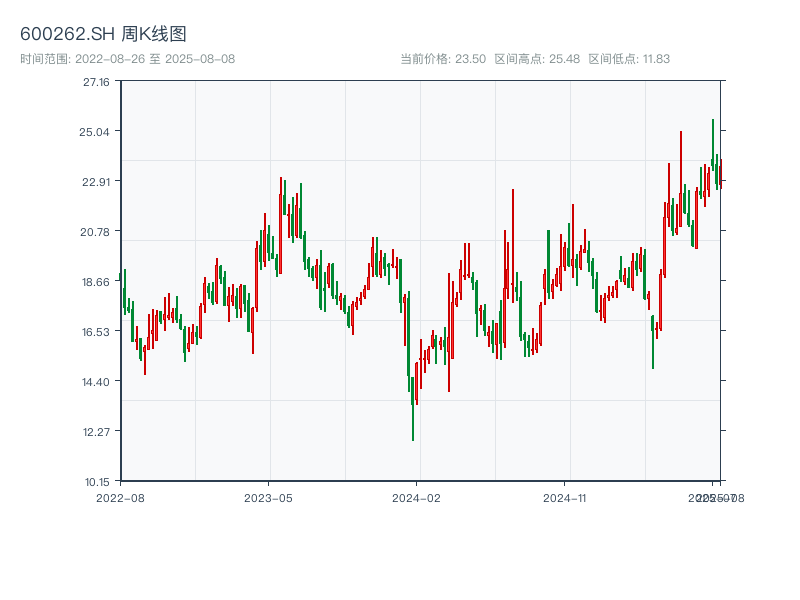
Task: Click the x-axis label 2024-02
Action: tap(416, 498)
